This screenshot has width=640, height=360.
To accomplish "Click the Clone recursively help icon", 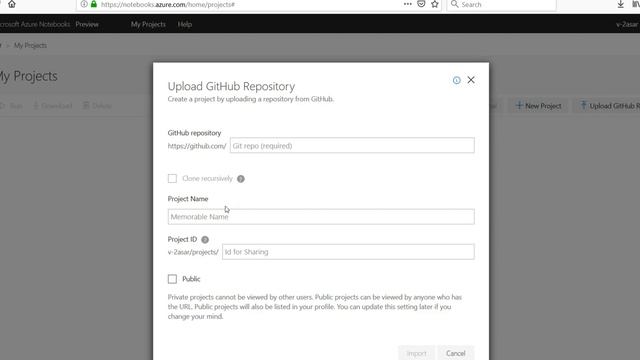I will (x=241, y=179).
